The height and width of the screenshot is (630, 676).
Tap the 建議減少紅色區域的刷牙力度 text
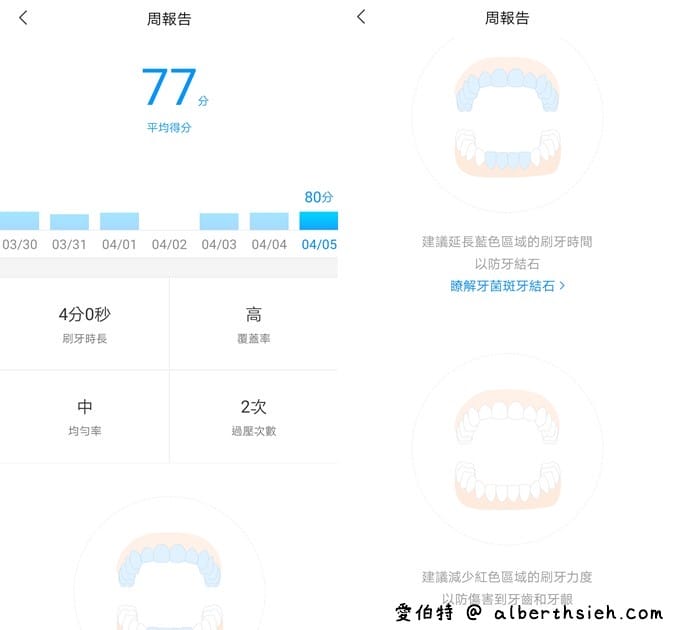click(507, 577)
